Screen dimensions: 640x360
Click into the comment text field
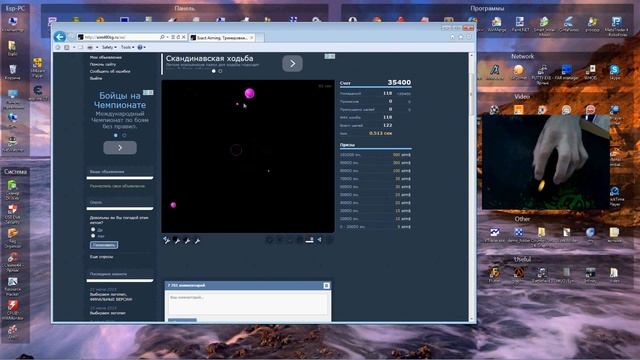point(248,304)
